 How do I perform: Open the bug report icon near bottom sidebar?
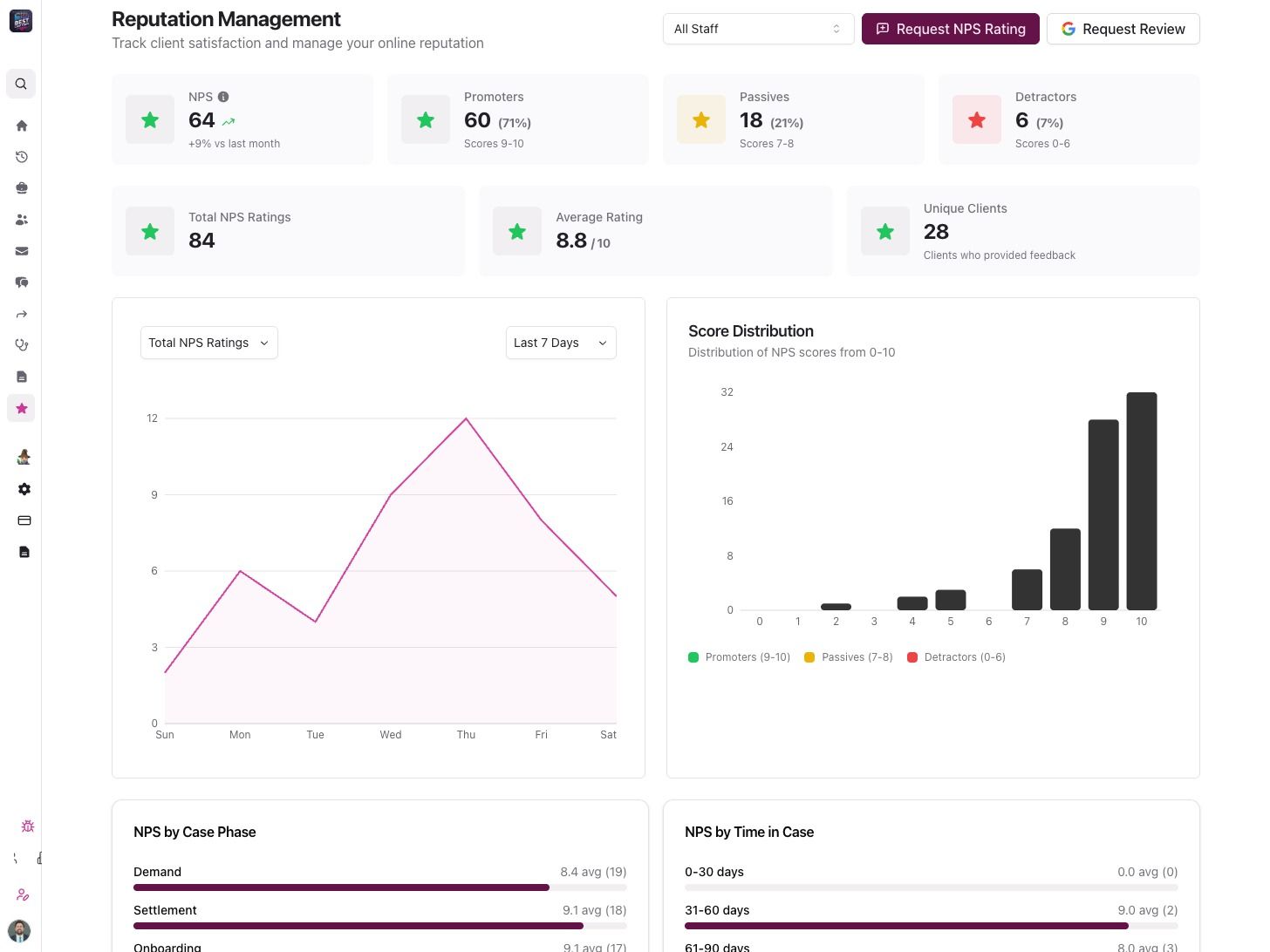click(27, 826)
